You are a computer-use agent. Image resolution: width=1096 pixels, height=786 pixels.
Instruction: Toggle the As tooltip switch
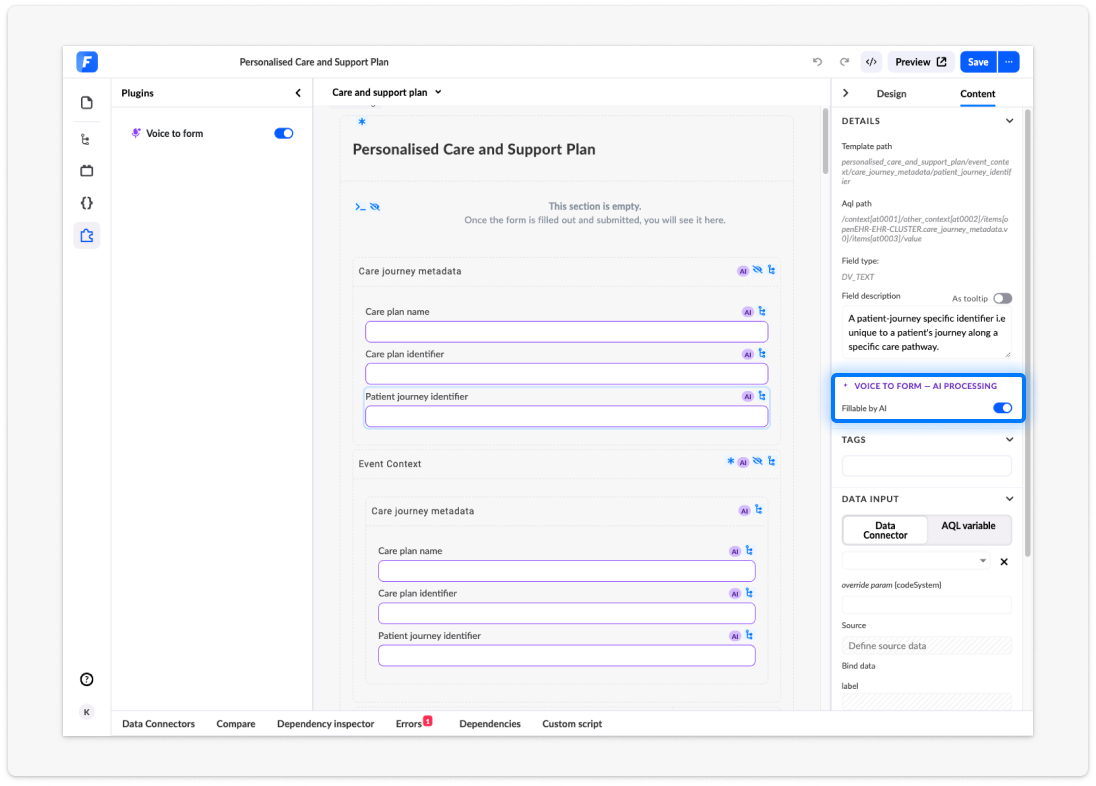point(1002,298)
